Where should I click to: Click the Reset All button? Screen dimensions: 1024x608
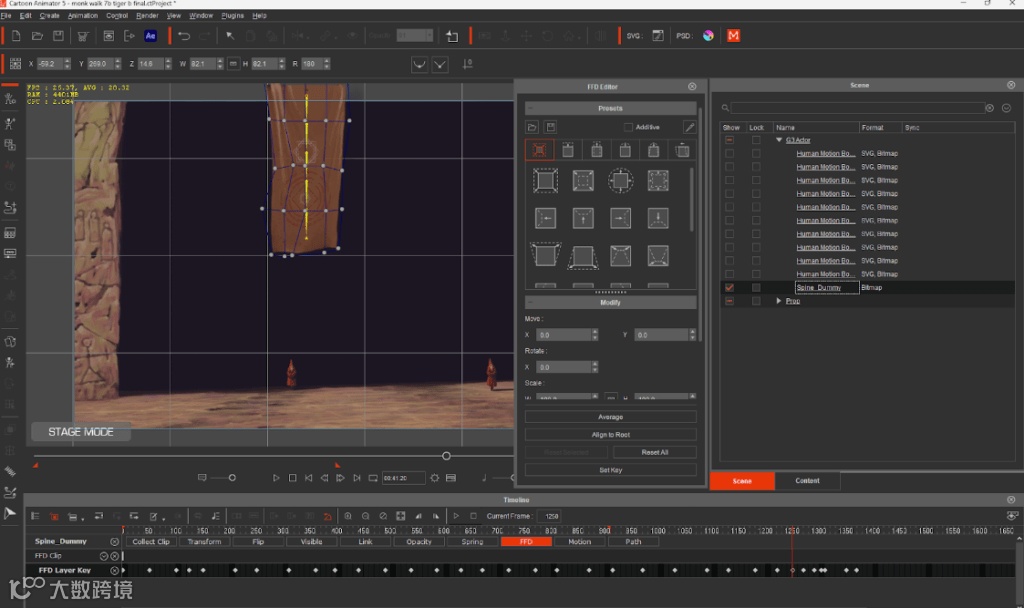pyautogui.click(x=654, y=452)
